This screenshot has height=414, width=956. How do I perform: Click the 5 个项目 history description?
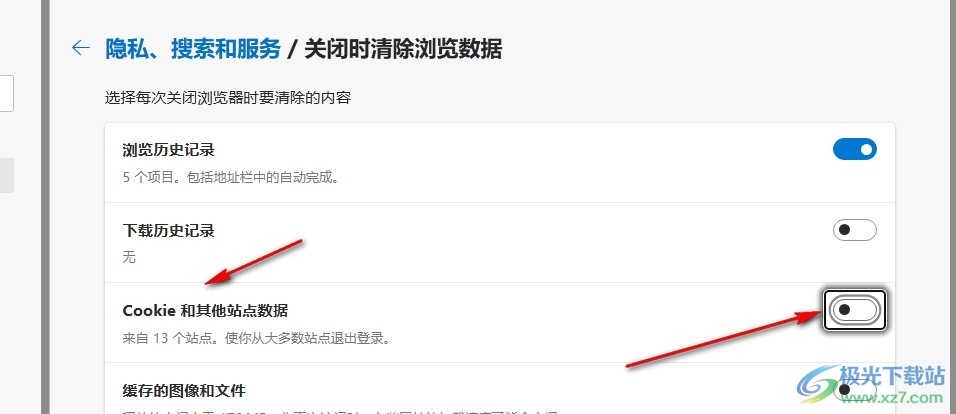pyautogui.click(x=230, y=178)
